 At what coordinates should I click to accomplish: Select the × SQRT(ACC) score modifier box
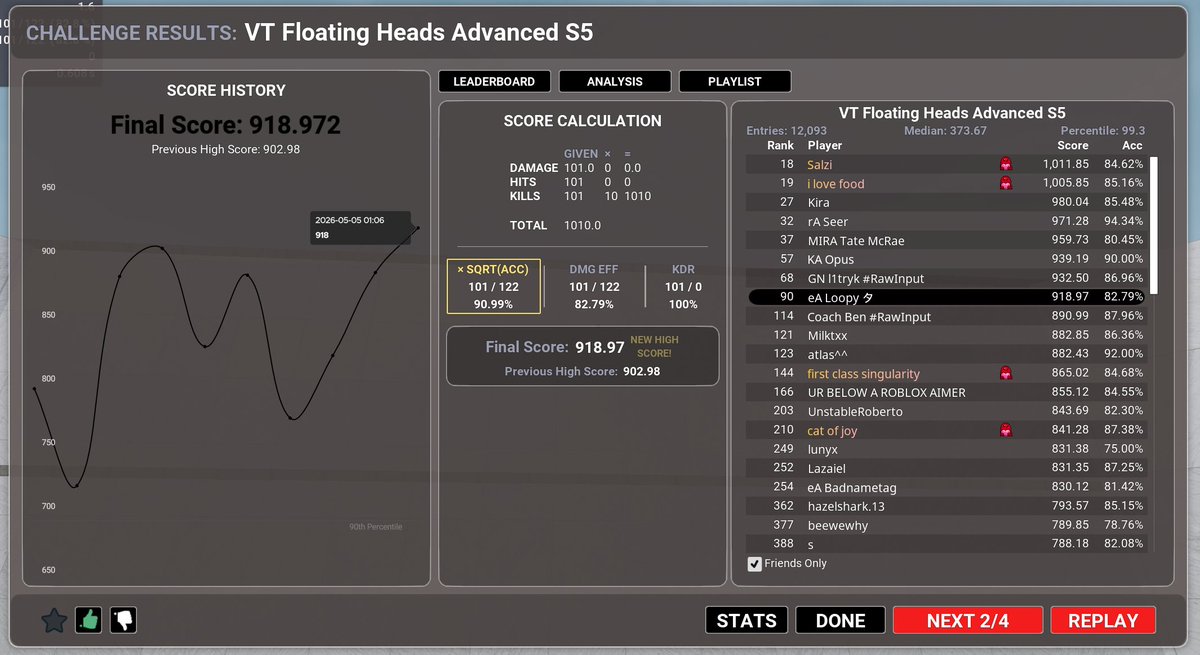(x=493, y=286)
